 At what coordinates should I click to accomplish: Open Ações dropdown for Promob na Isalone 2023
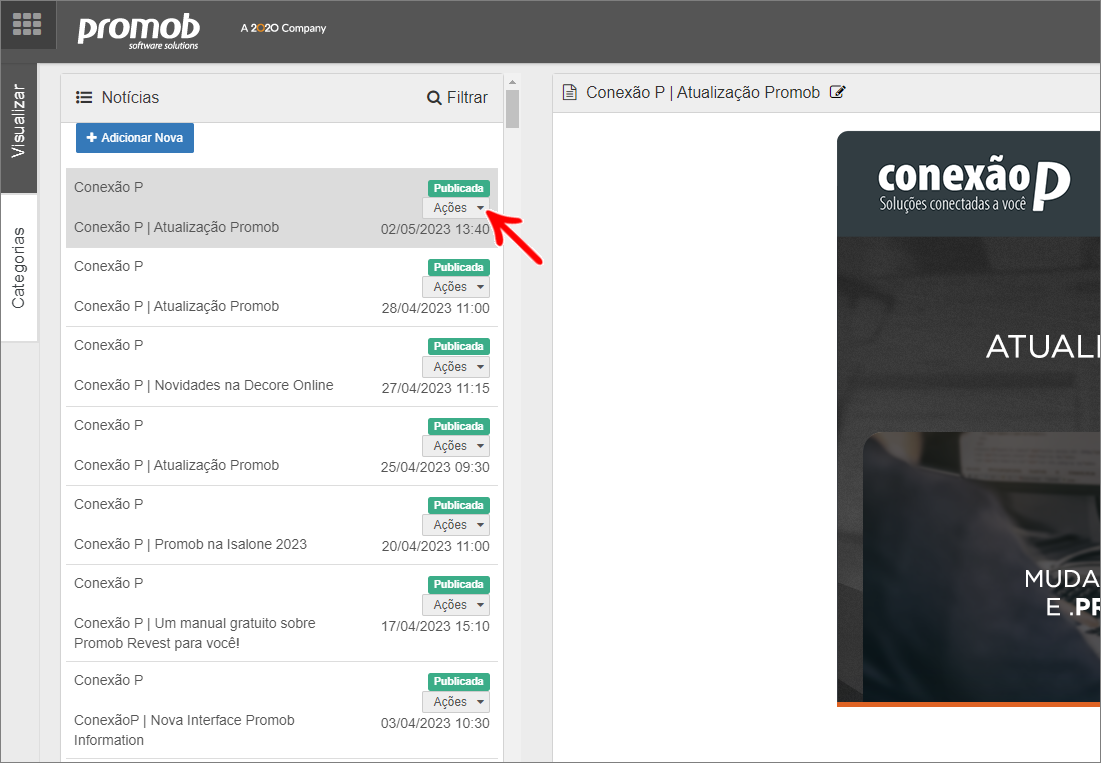456,525
